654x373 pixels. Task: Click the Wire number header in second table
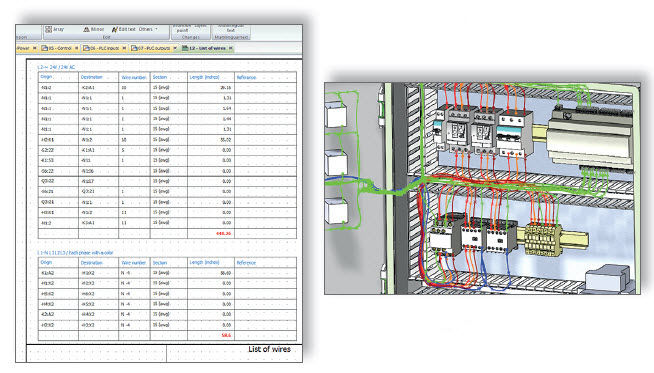(x=133, y=263)
